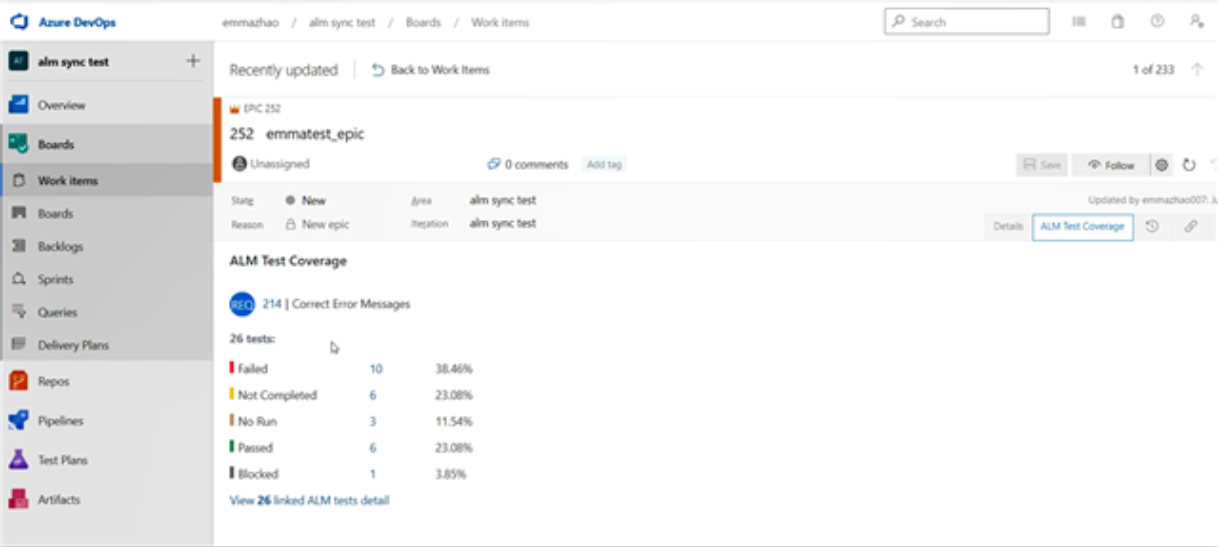
Task: Go to previous work item with up arrow
Action: pos(1197,70)
